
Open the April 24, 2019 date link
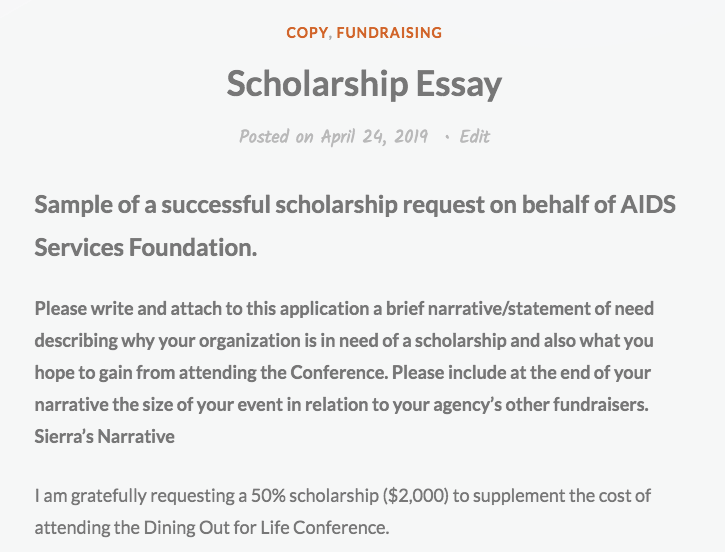[x=374, y=137]
